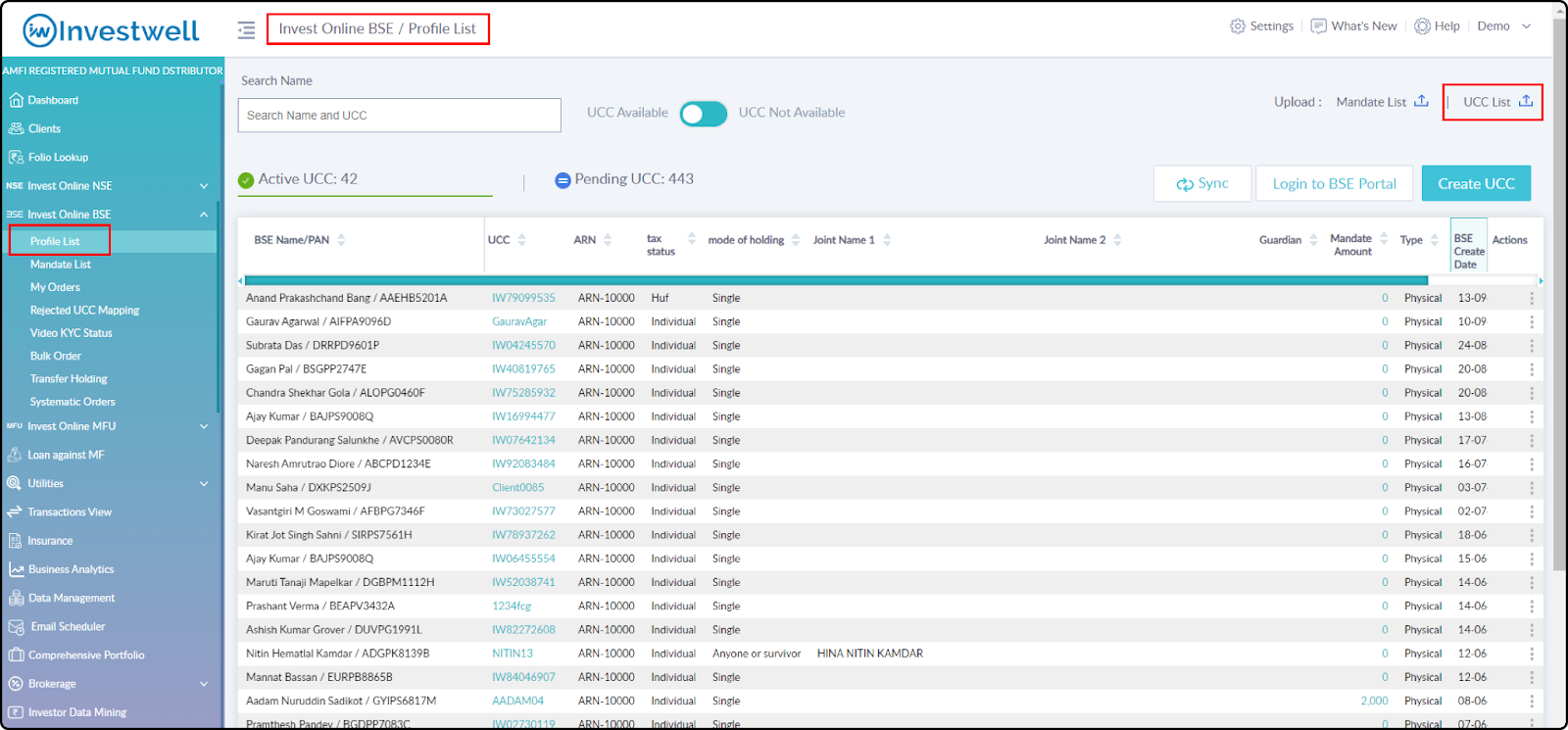Open Insurance section
The width and height of the screenshot is (1568, 730).
point(49,540)
